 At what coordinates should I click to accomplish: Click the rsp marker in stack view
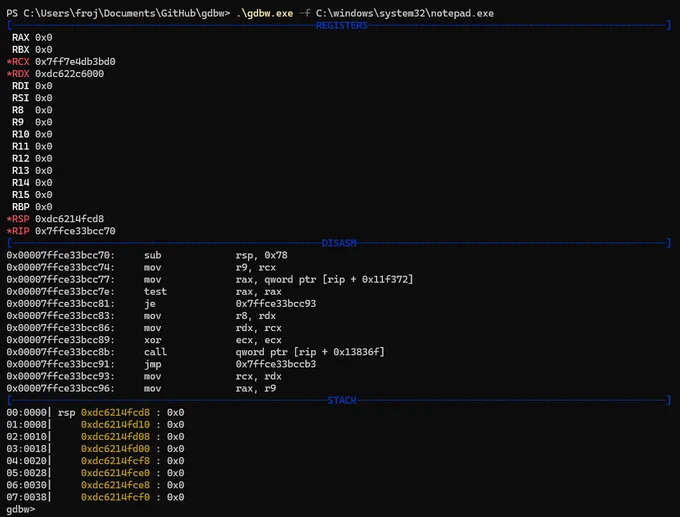[x=66, y=412]
